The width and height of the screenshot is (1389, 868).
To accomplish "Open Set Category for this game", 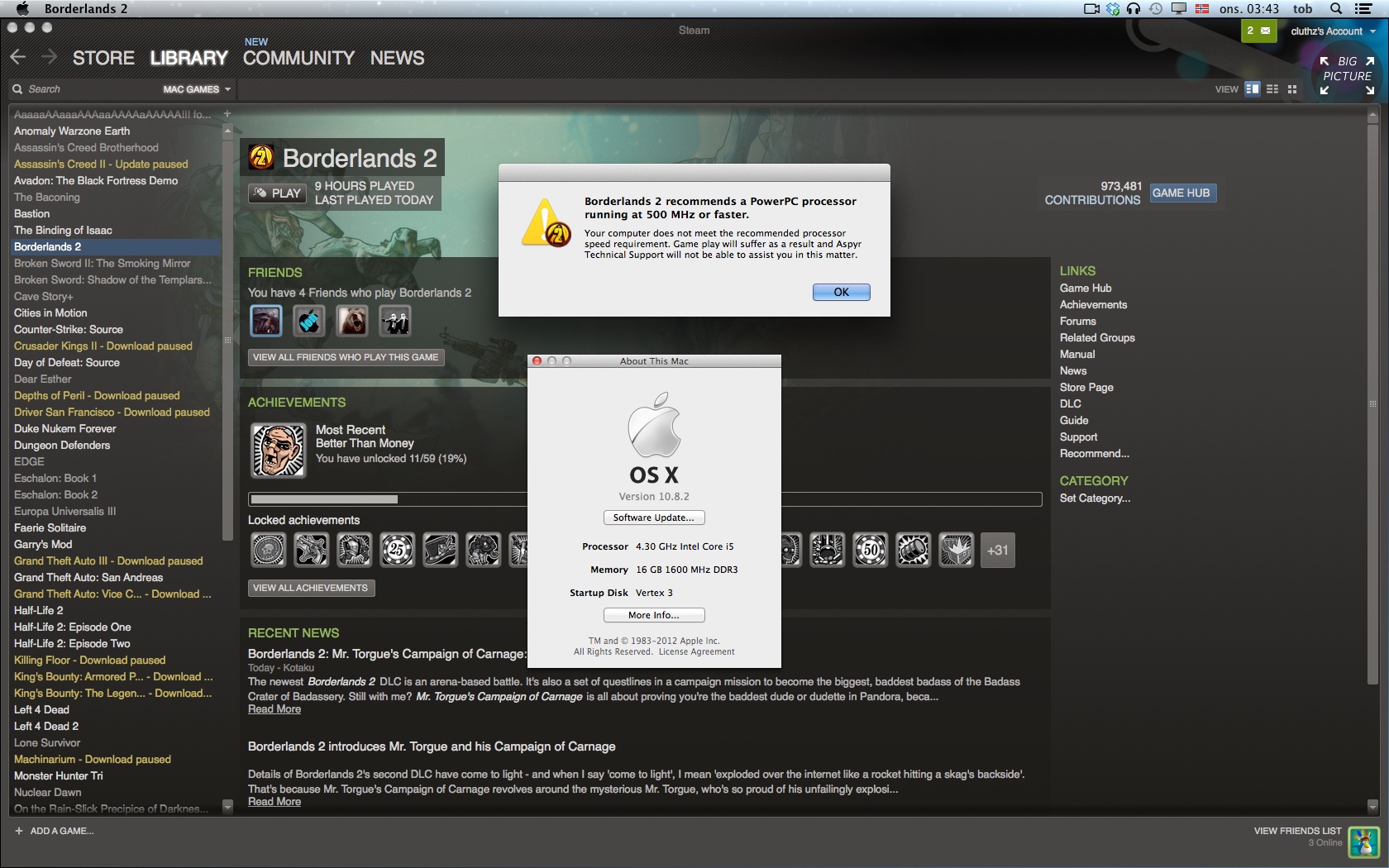I will coord(1095,498).
